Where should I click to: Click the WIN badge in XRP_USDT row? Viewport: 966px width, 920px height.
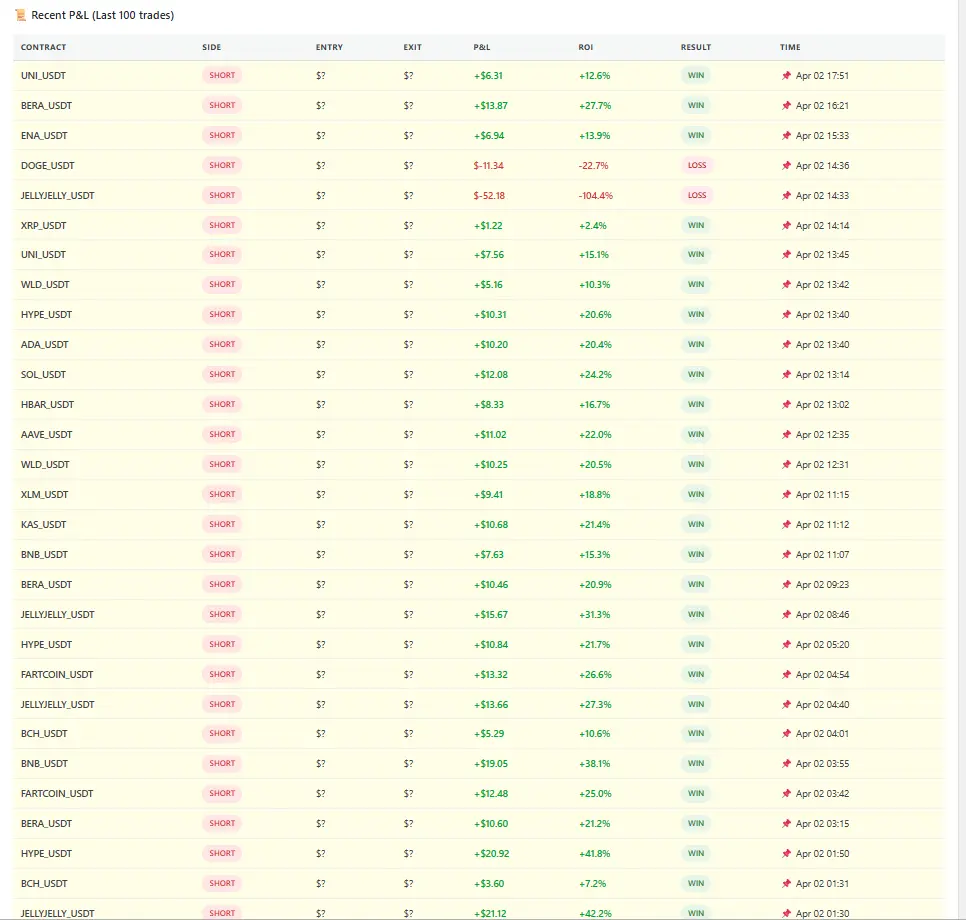point(696,226)
